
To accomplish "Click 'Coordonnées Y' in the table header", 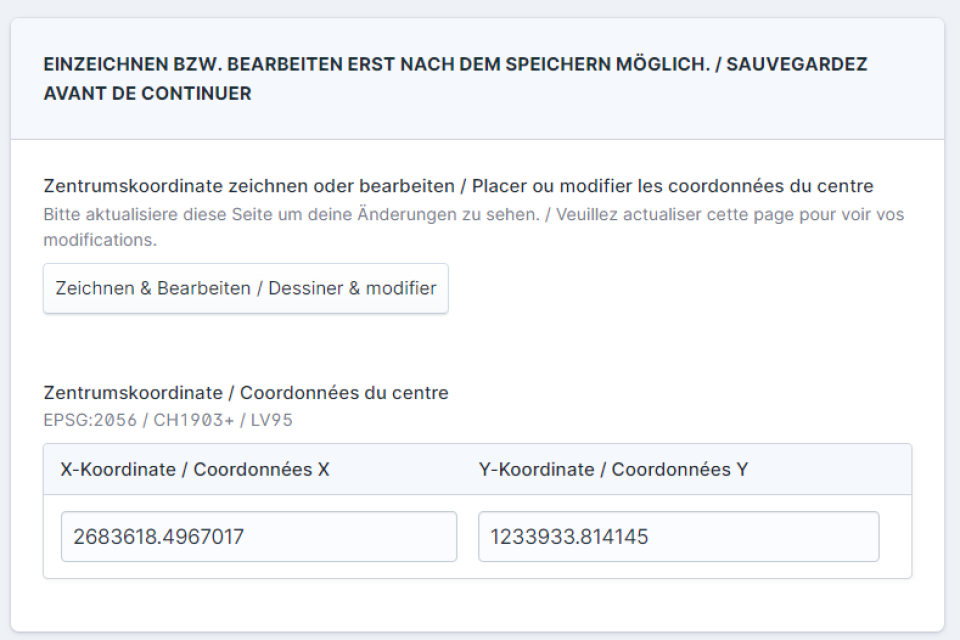I will point(679,469).
